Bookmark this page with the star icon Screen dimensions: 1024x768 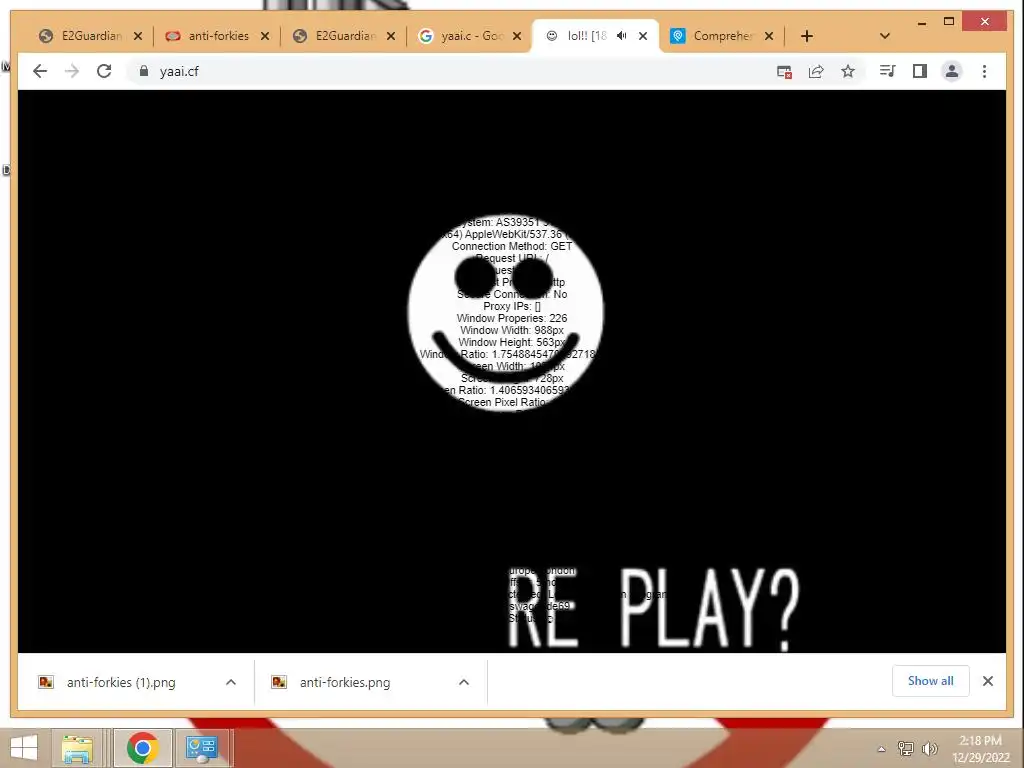(x=848, y=71)
